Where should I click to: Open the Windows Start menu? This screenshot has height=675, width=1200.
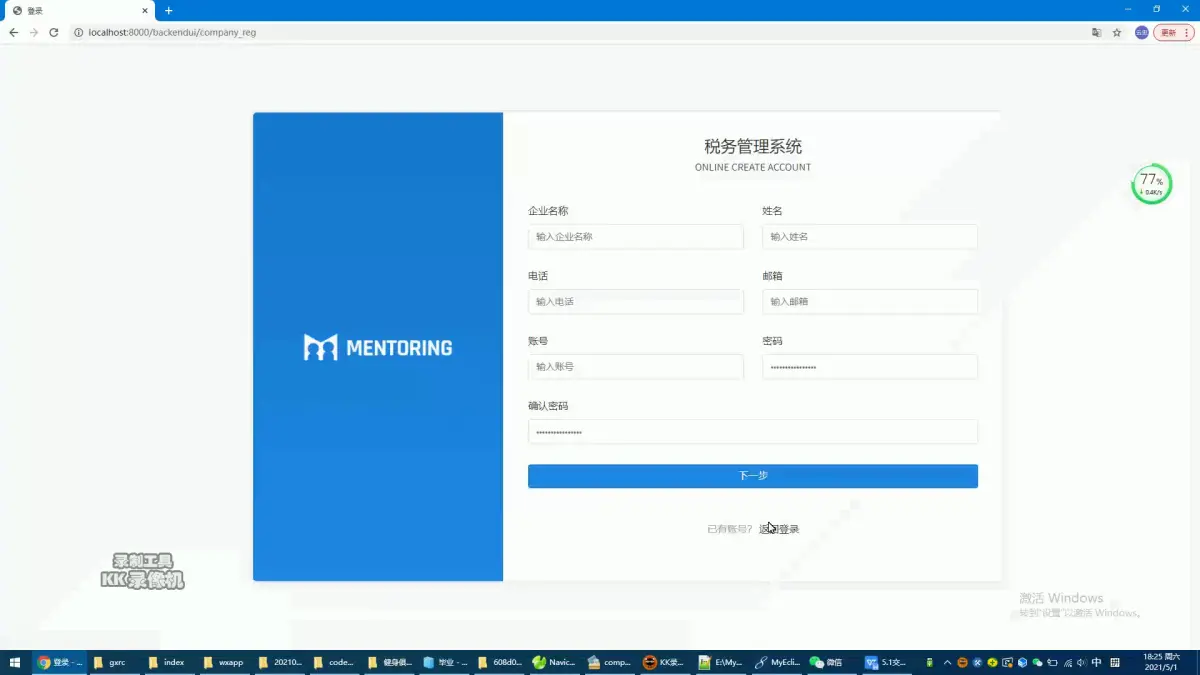pos(14,662)
